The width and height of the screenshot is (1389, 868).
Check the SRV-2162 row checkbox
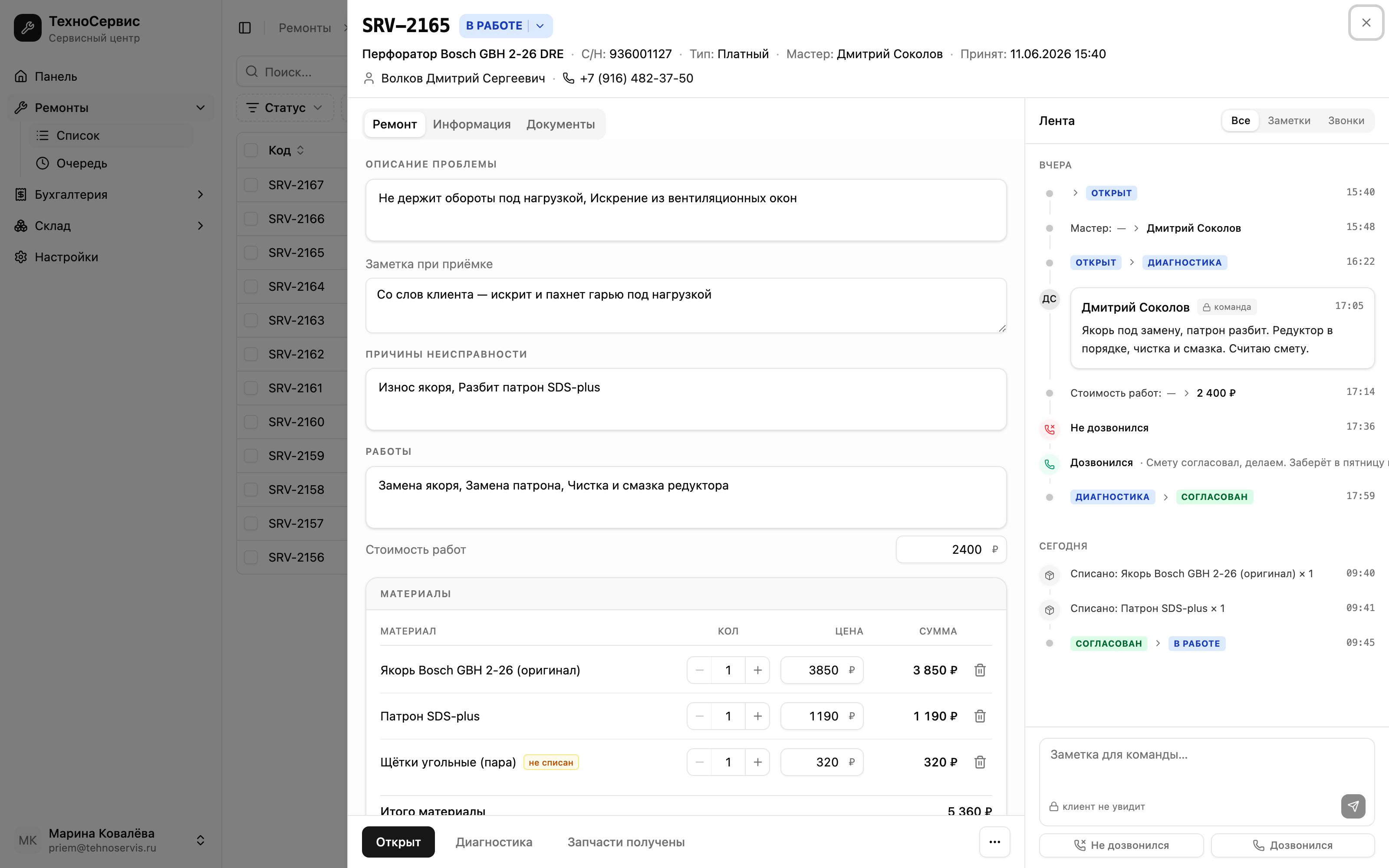[x=251, y=354]
